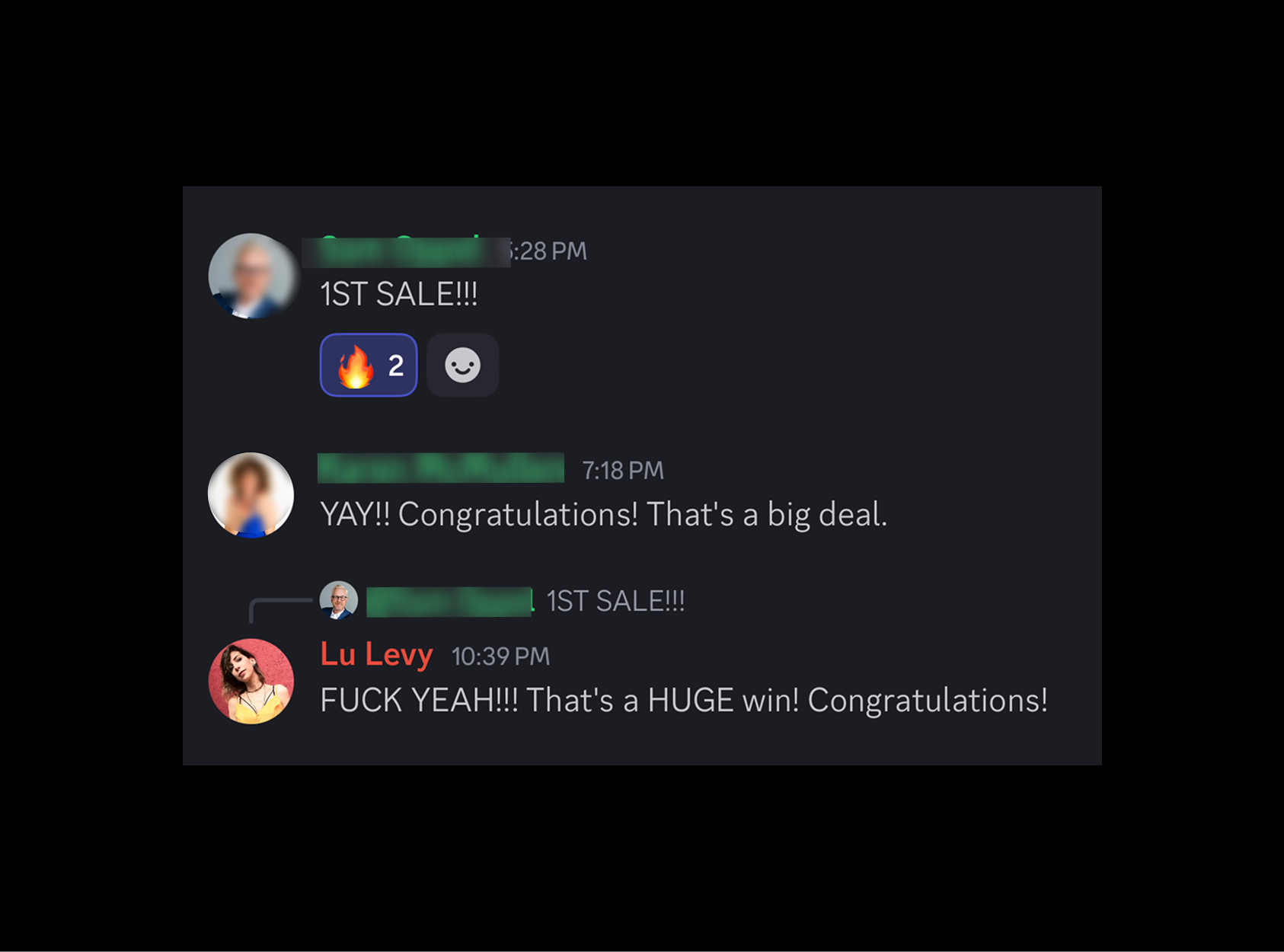Click the 10:39 PM timestamp
The height and width of the screenshot is (952, 1284).
(x=500, y=656)
